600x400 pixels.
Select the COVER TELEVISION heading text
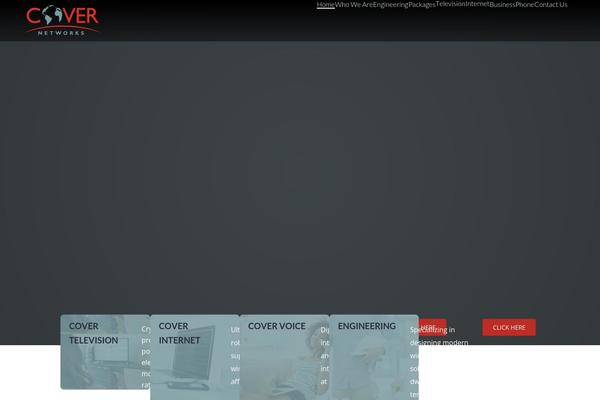coord(93,333)
